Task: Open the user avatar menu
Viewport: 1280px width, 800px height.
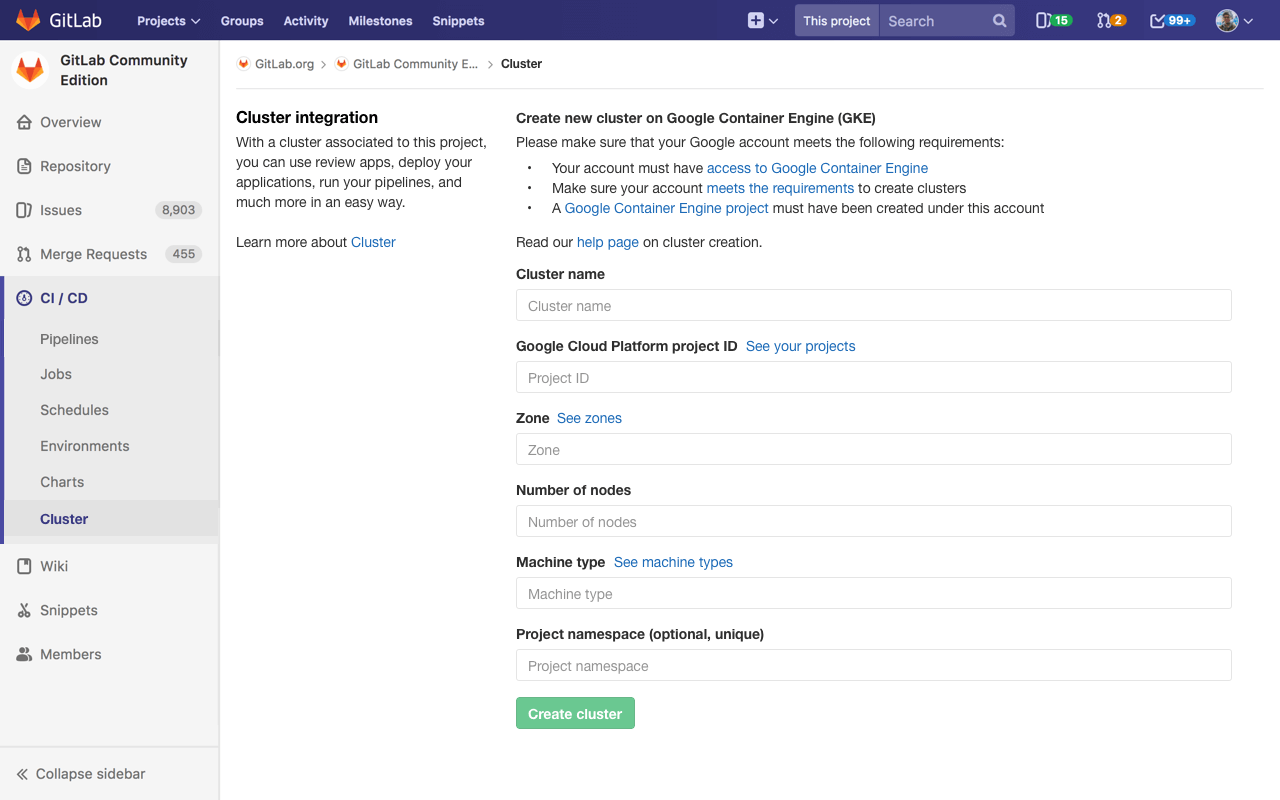Action: pos(1228,20)
